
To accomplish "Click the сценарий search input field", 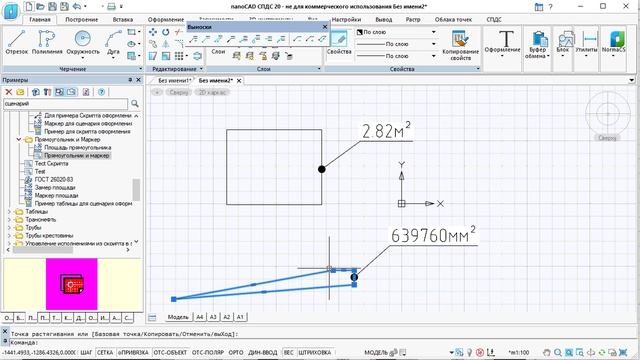I will (x=65, y=104).
